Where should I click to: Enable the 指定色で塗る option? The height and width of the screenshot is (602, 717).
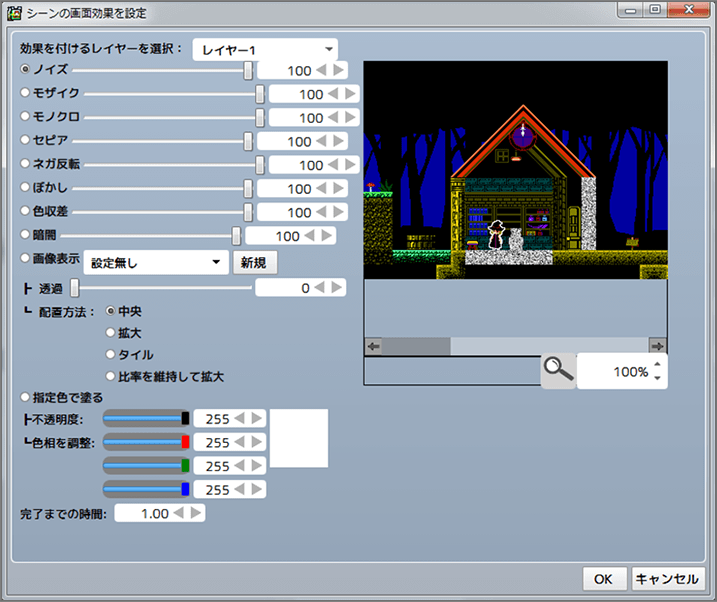[x=27, y=397]
